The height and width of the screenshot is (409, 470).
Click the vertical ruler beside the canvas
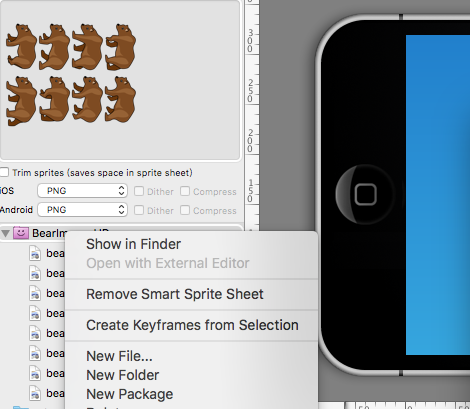252,115
